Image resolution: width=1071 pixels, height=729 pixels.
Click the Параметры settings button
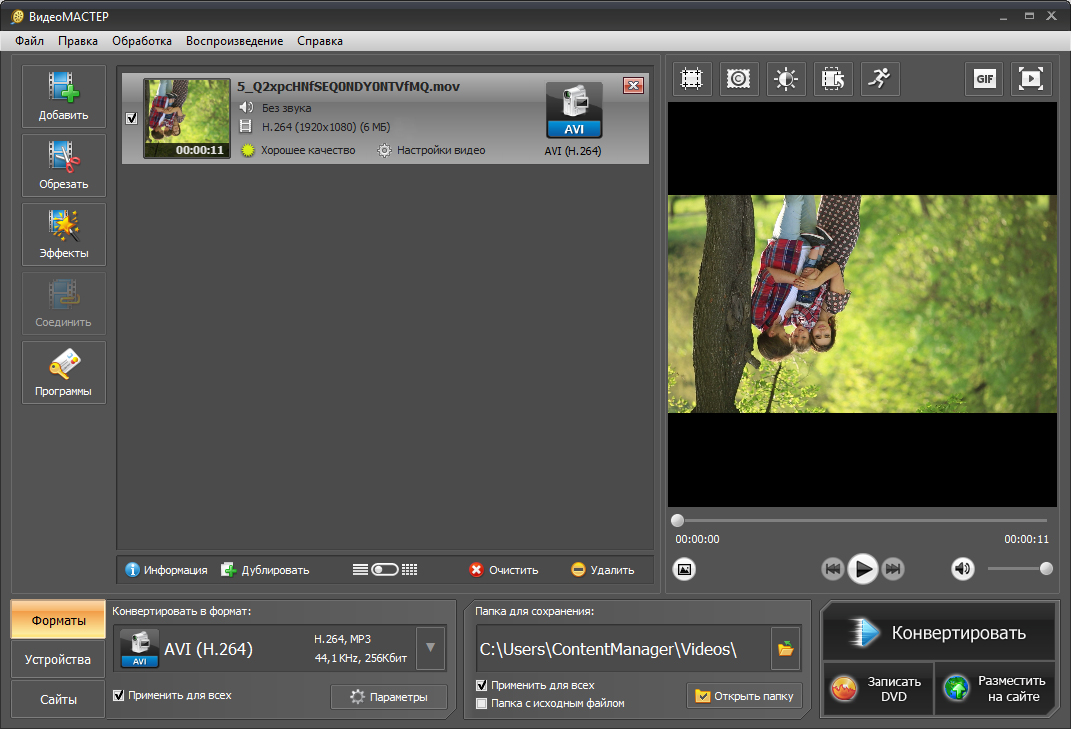(389, 697)
